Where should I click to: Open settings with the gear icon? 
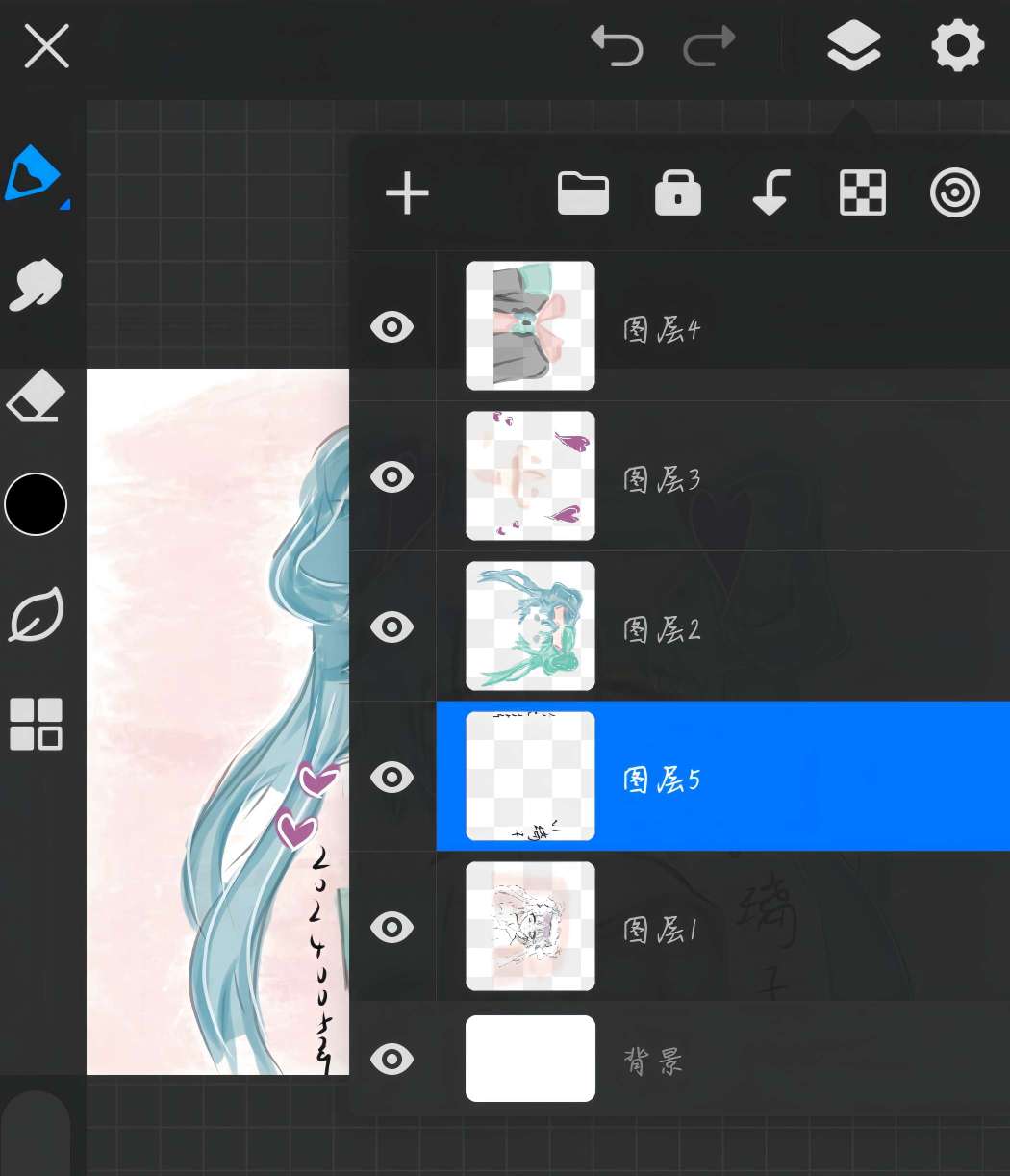click(x=957, y=46)
